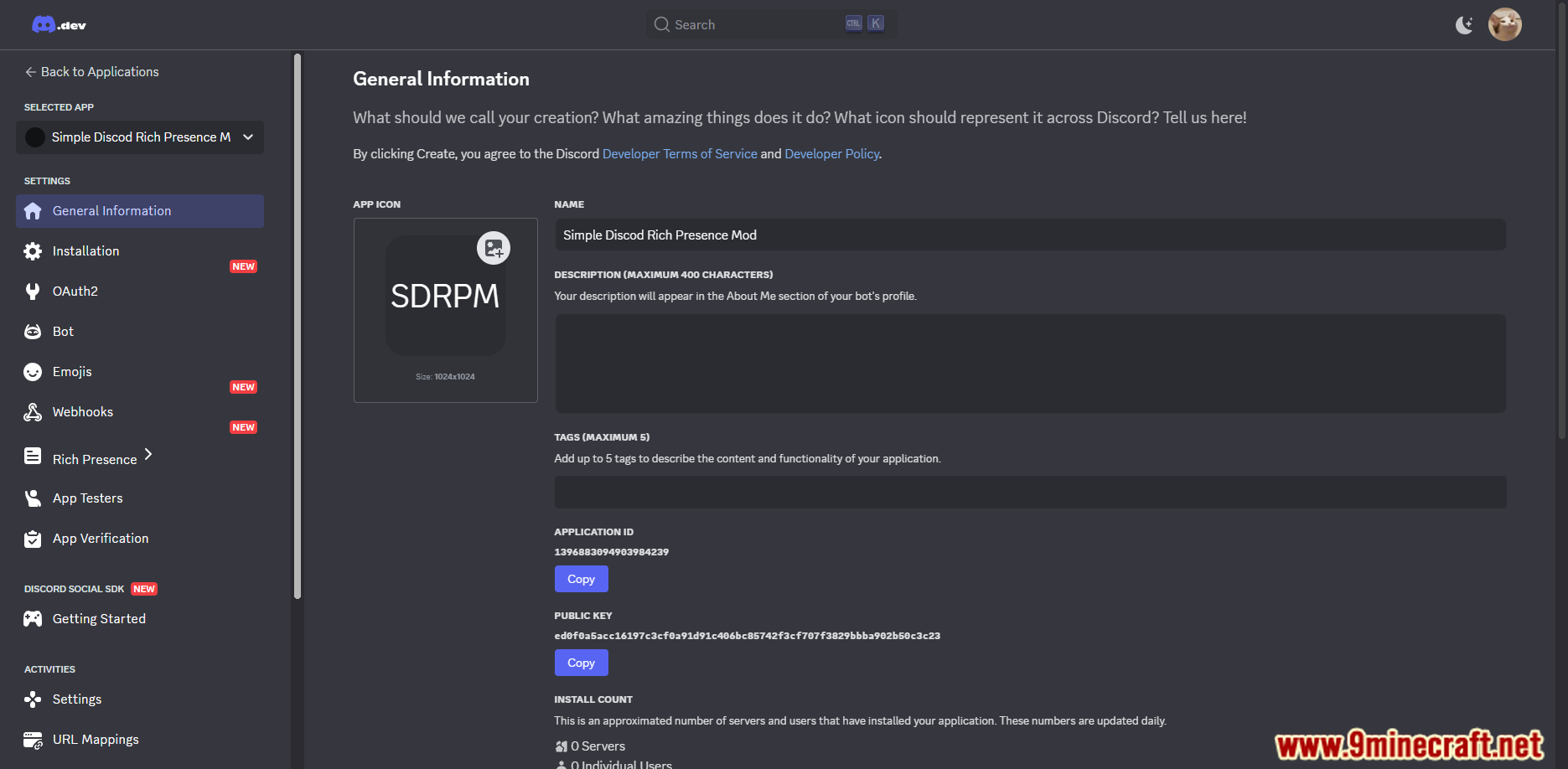Click the General Information home icon
Image resolution: width=1568 pixels, height=769 pixels.
tap(33, 211)
